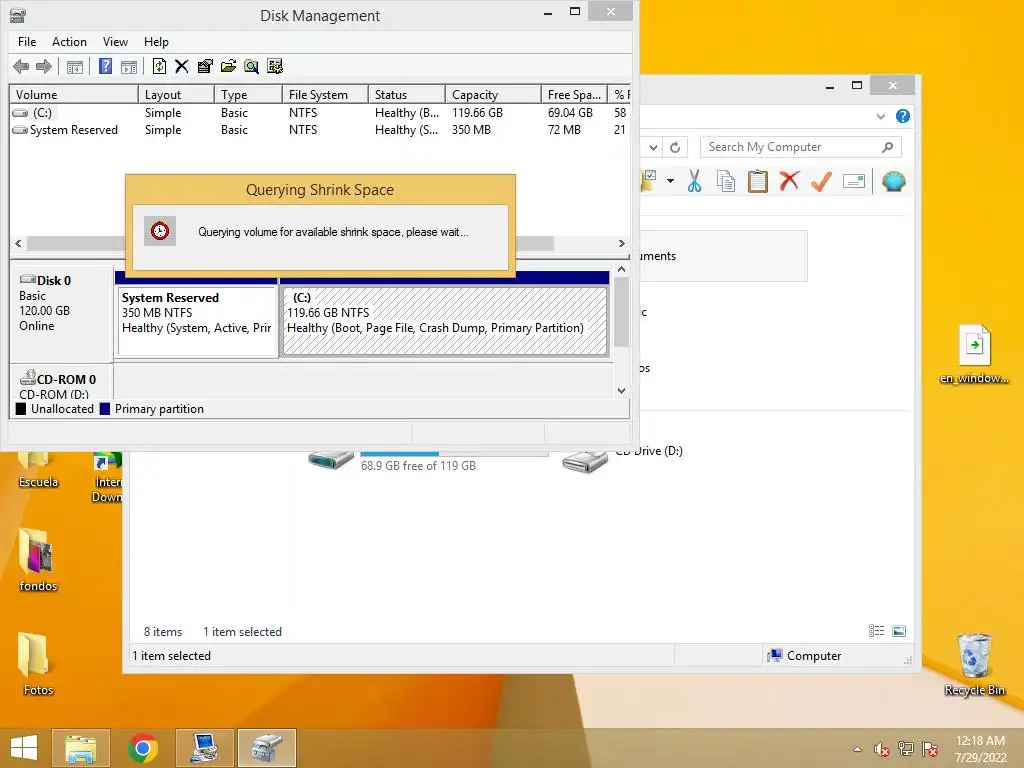Image resolution: width=1024 pixels, height=768 pixels.
Task: Click the scissors Cut icon in Explorer window
Action: coord(694,181)
